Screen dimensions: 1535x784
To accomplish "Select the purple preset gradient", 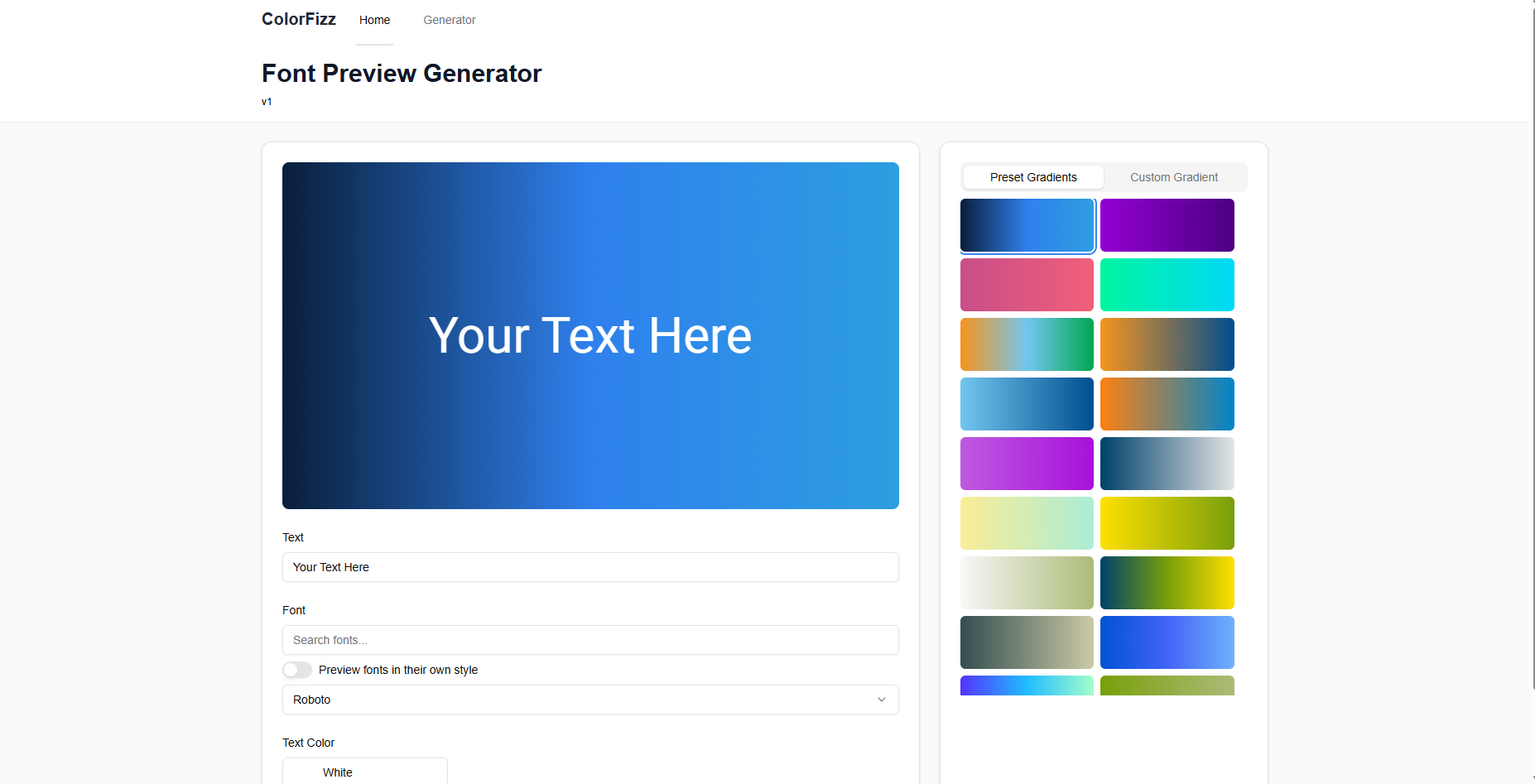I will tap(1167, 224).
